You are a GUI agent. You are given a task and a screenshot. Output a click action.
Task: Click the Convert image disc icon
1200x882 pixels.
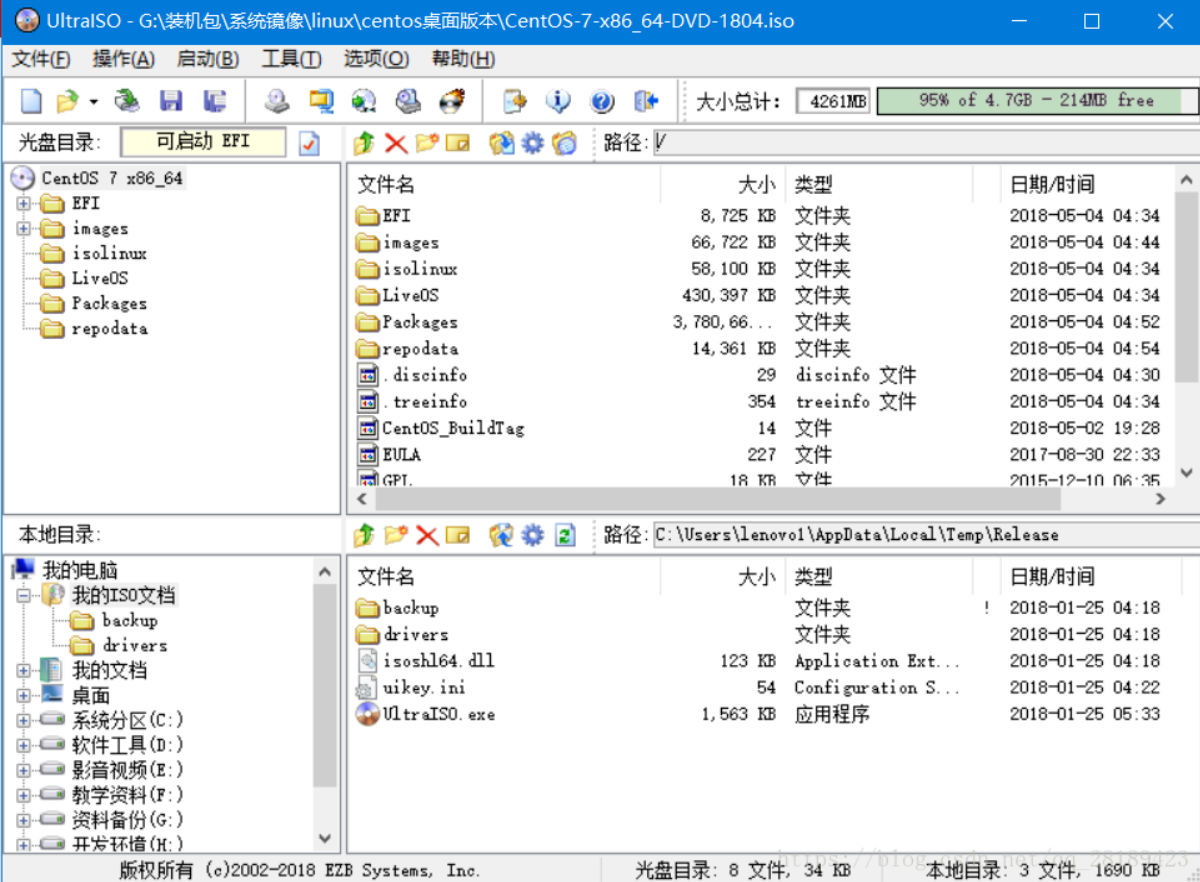[364, 101]
